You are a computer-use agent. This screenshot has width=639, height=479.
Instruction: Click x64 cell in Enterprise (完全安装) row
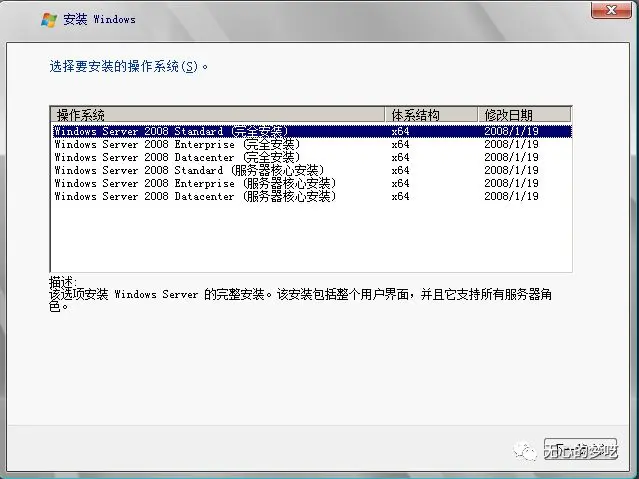click(400, 144)
